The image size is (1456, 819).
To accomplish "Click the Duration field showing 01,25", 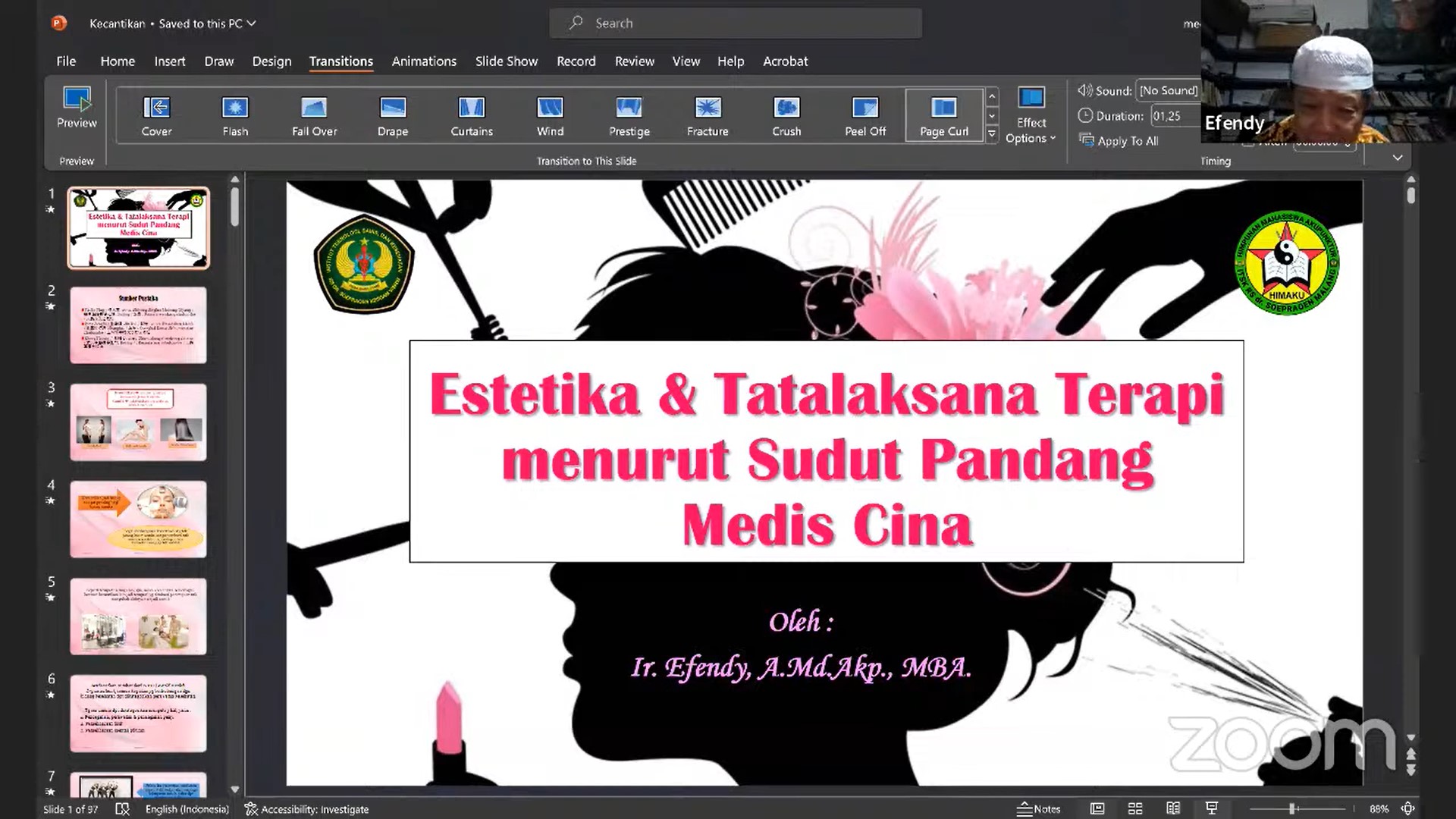I will click(1175, 116).
